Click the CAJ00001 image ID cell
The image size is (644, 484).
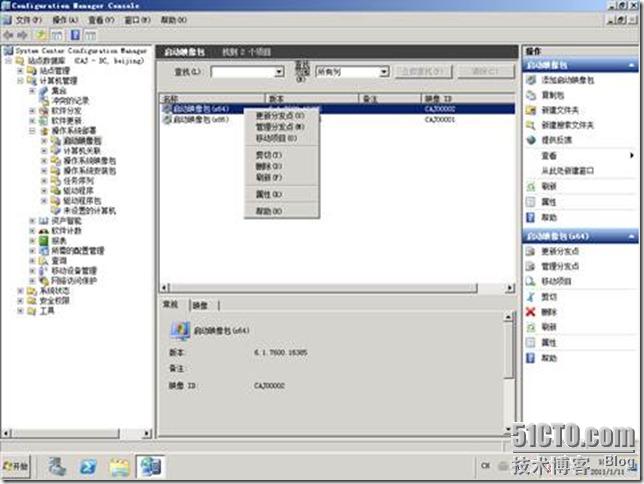coord(440,120)
